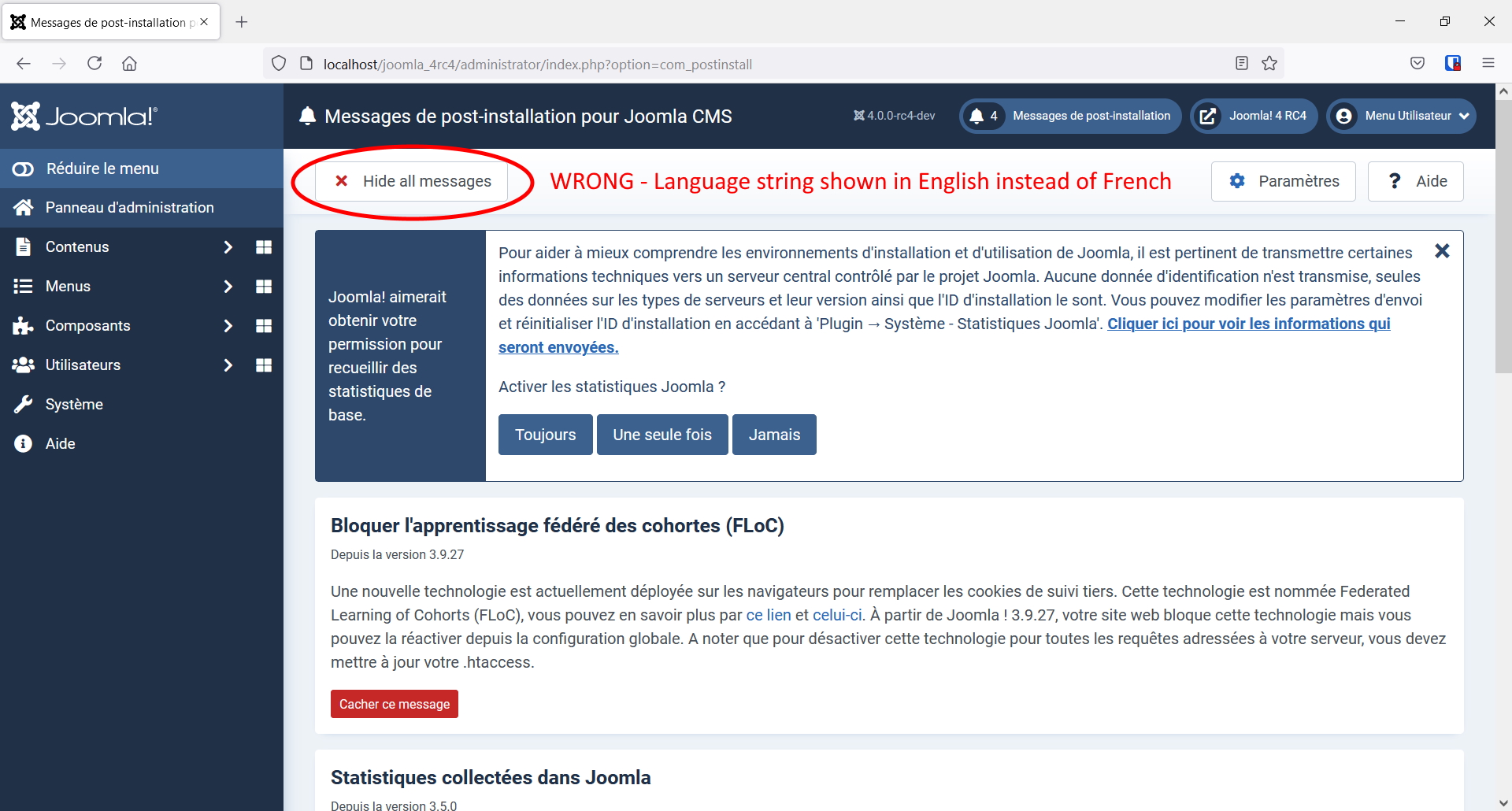Click the browser forward arrow
The width and height of the screenshot is (1512, 811).
click(x=59, y=64)
